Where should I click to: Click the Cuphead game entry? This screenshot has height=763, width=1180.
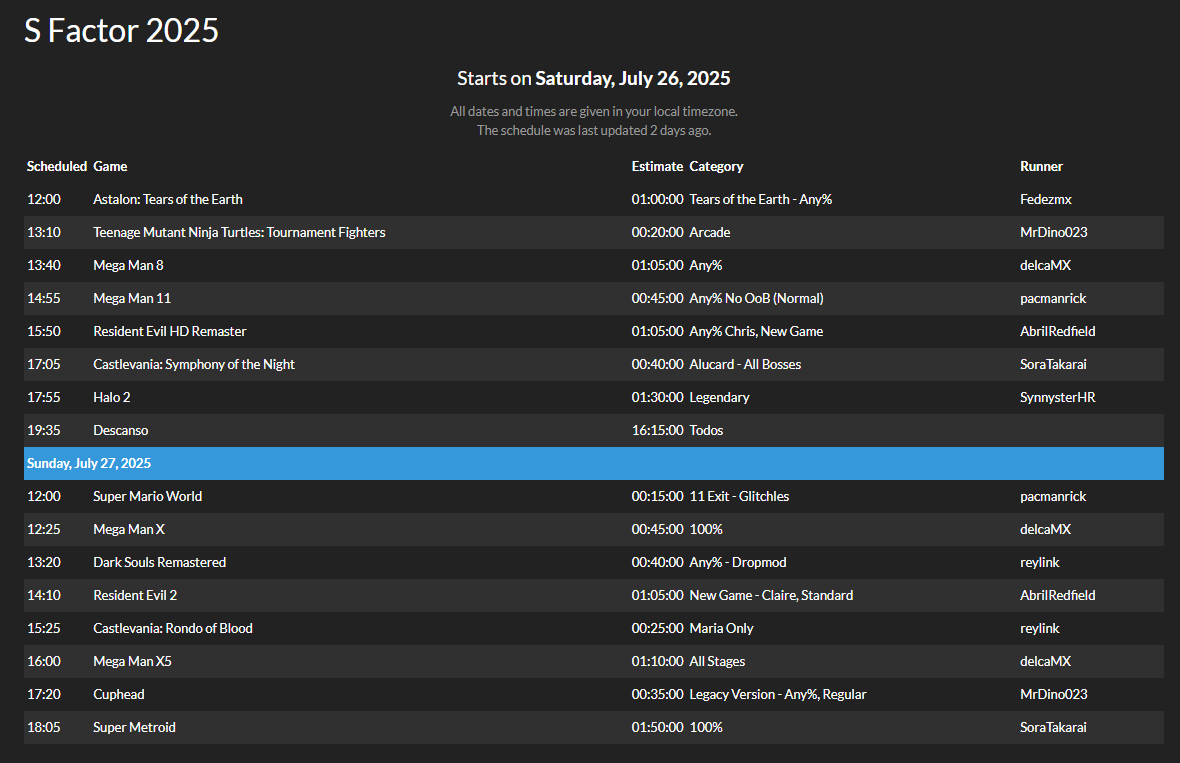click(119, 695)
